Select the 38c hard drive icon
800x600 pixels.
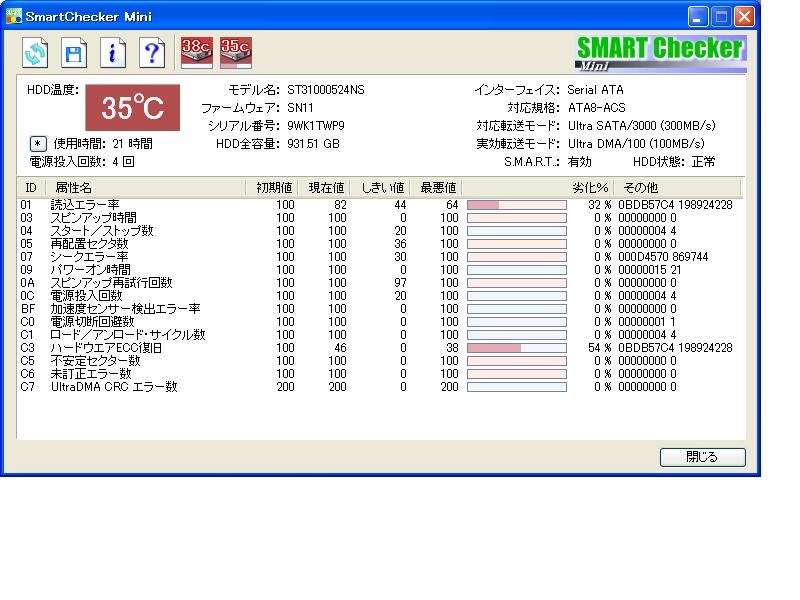197,51
